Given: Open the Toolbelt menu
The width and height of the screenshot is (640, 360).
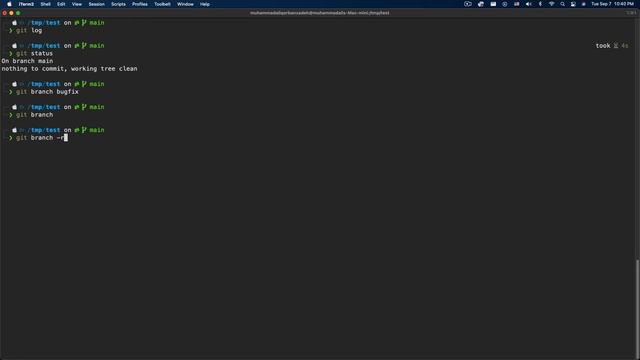Looking at the screenshot, I should pyautogui.click(x=162, y=4).
